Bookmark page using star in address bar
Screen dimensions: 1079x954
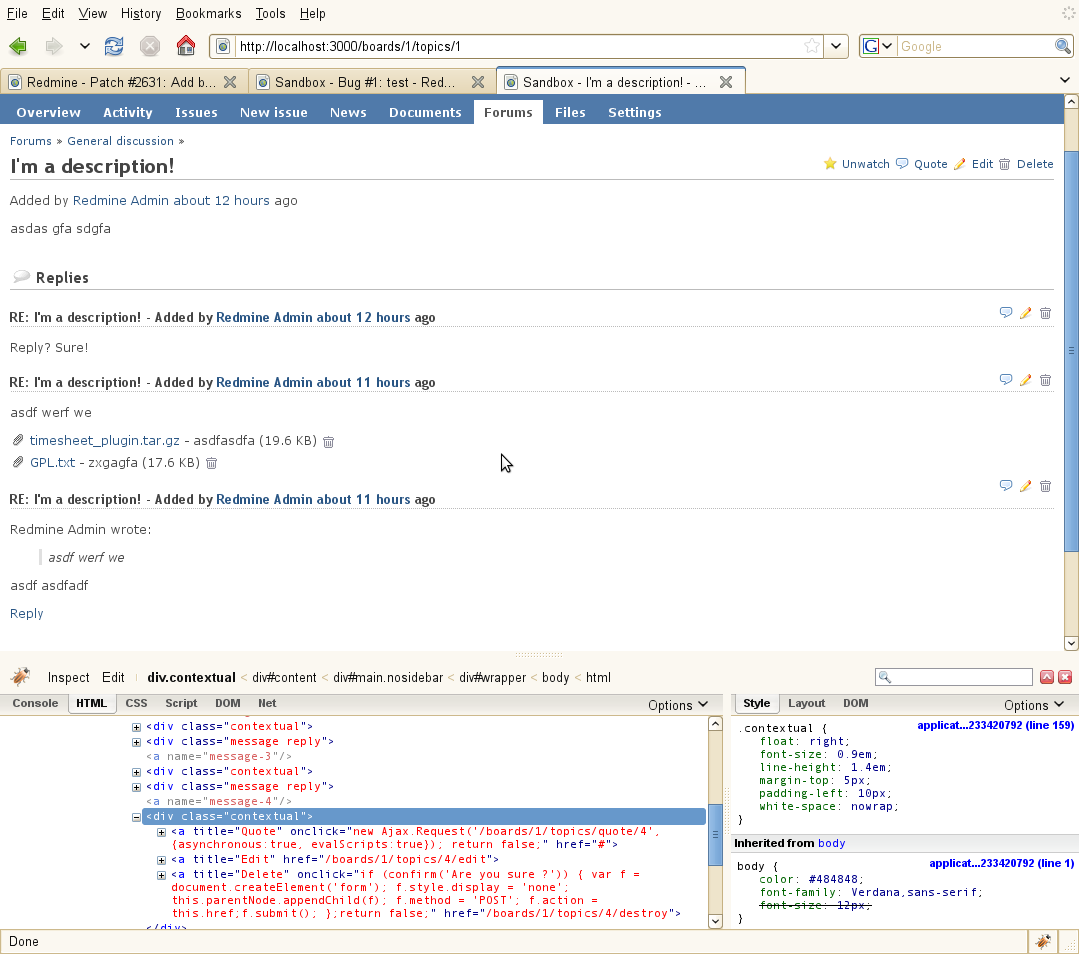click(x=812, y=46)
